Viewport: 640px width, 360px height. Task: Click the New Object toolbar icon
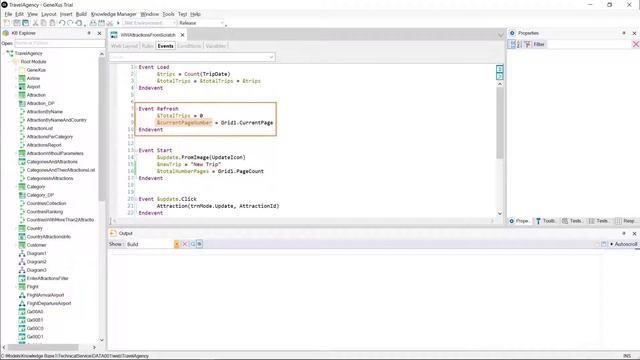(x=7, y=23)
